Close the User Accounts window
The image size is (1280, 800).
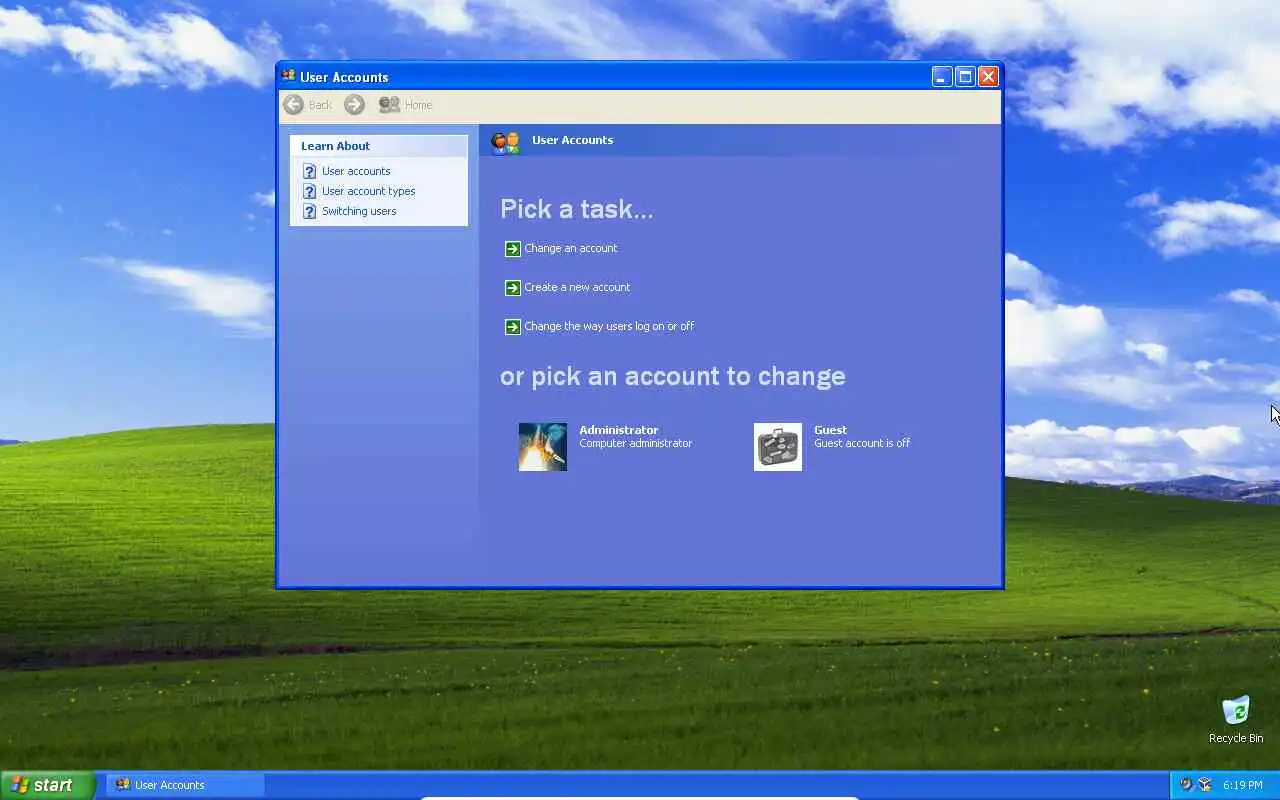(988, 77)
